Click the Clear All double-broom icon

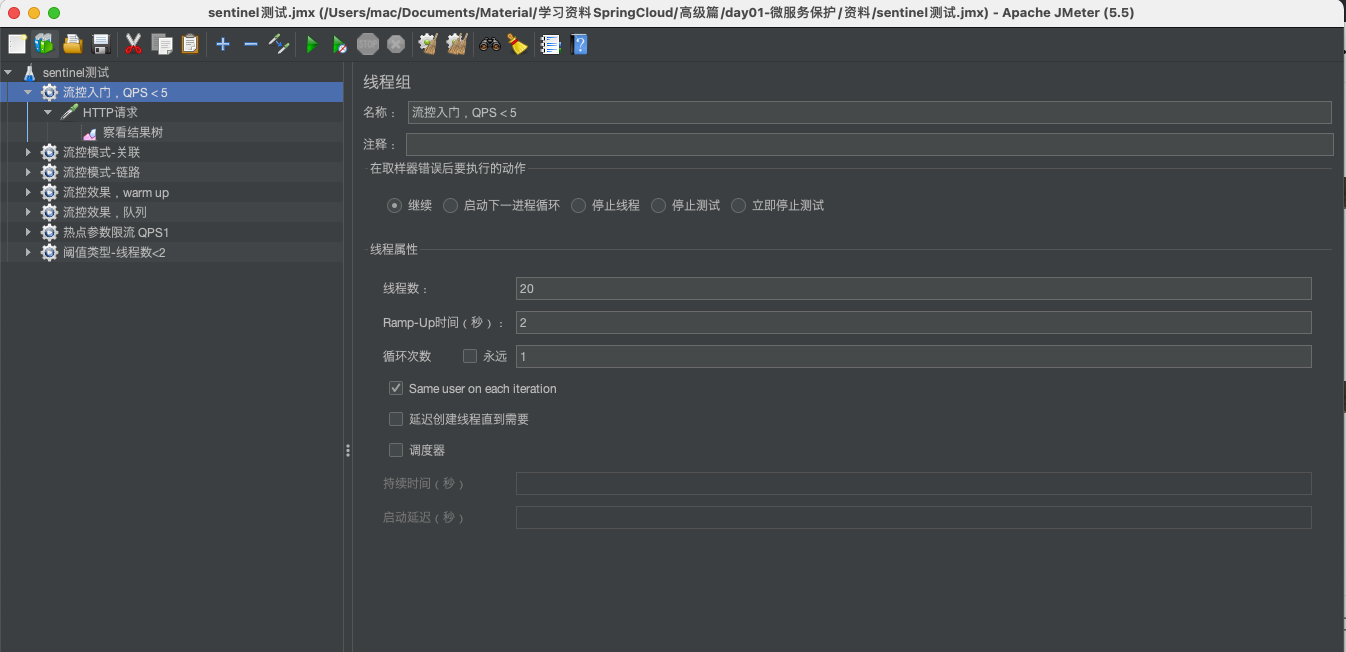coord(457,44)
